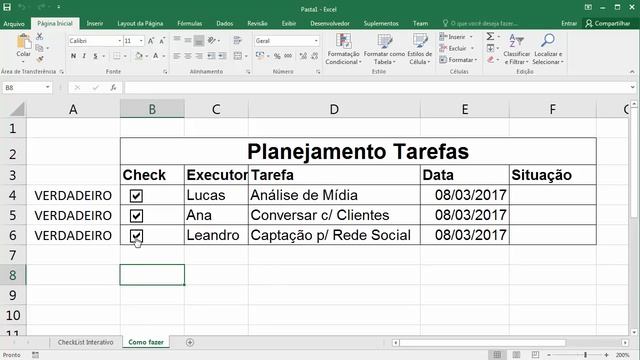Viewport: 640px width, 360px height.
Task: Select the Planejamento Tarefas title cell
Action: coord(358,151)
